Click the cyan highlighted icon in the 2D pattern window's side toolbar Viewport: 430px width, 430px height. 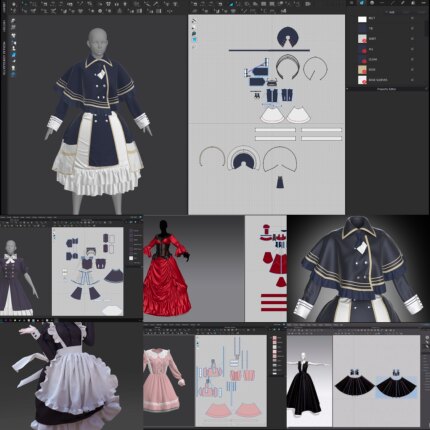pos(194,40)
